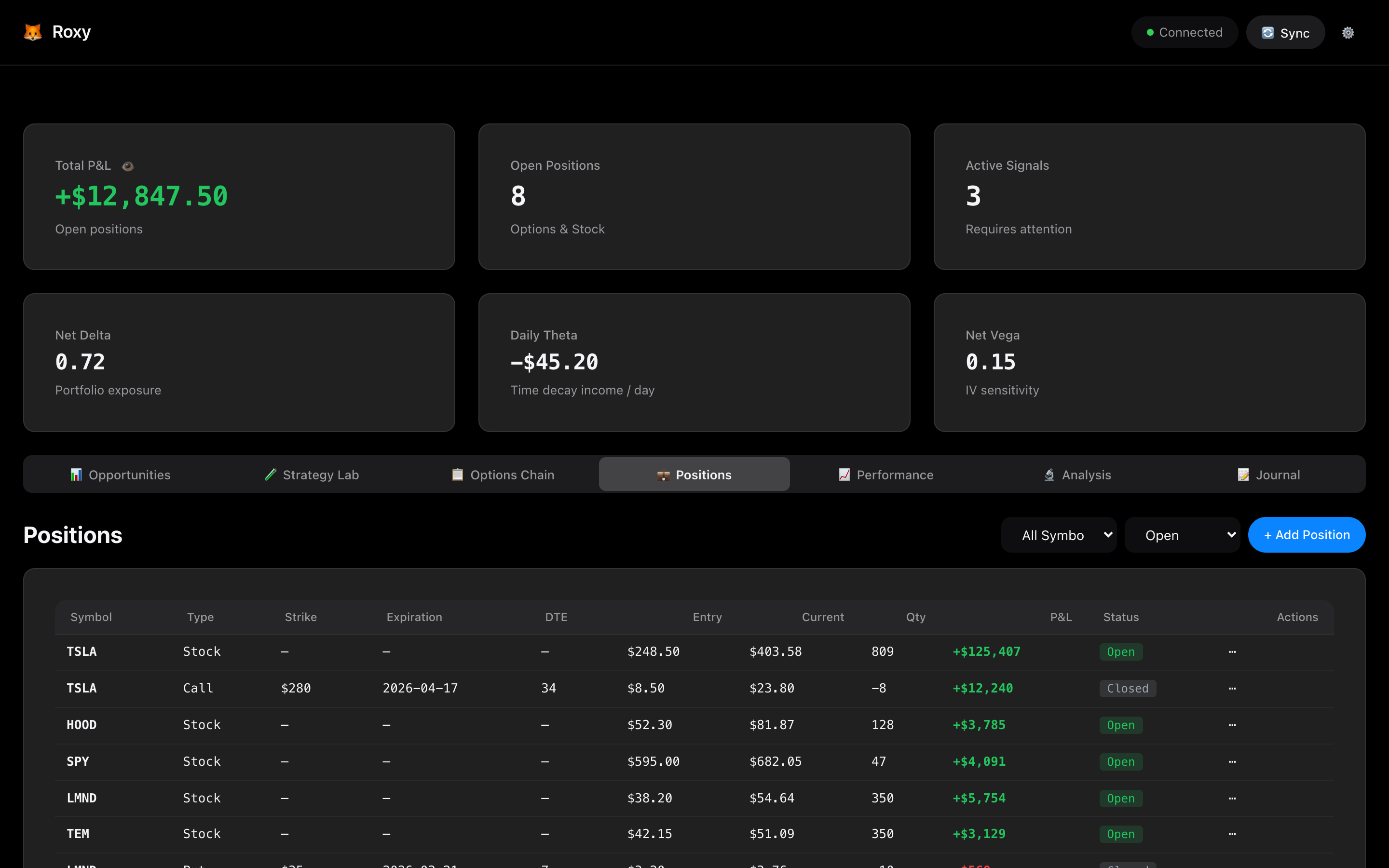
Task: Open actions menu for LMND Stock row
Action: tap(1232, 799)
